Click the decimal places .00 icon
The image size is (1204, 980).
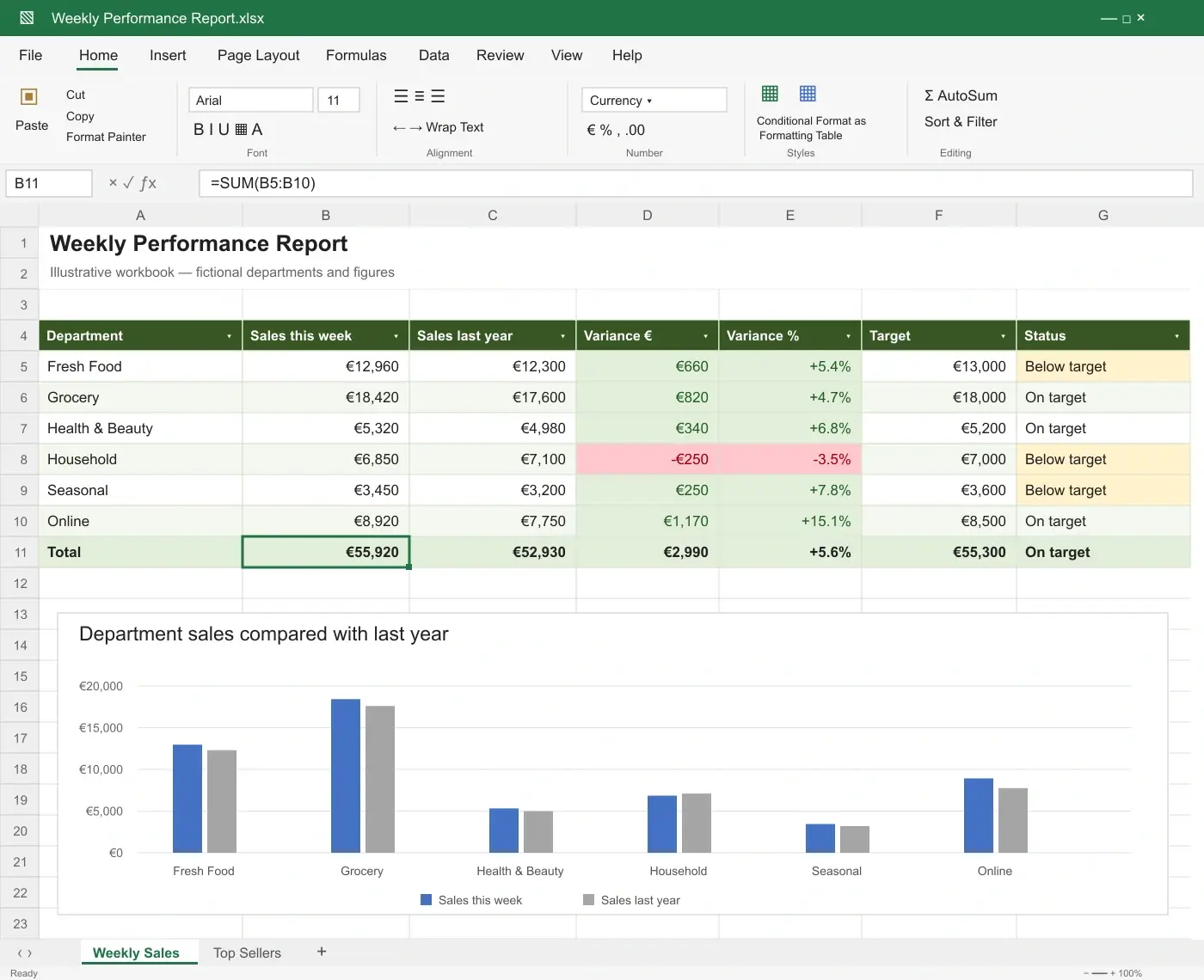pyautogui.click(x=635, y=131)
